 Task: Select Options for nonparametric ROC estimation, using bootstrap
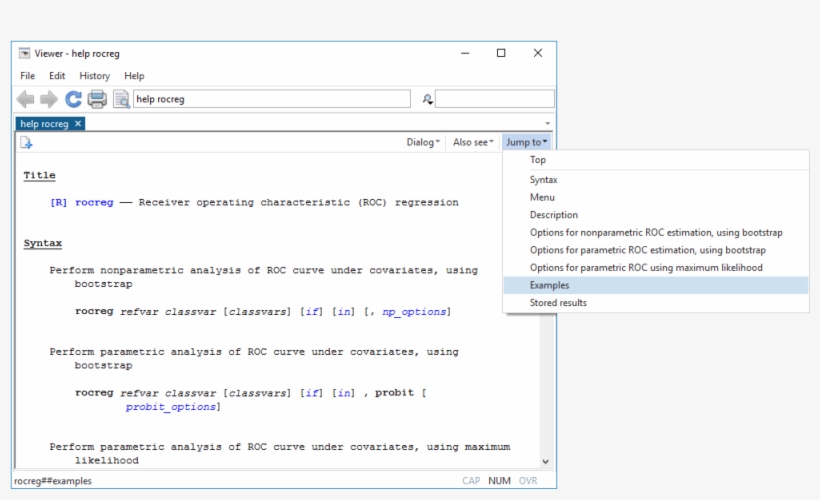(x=656, y=232)
